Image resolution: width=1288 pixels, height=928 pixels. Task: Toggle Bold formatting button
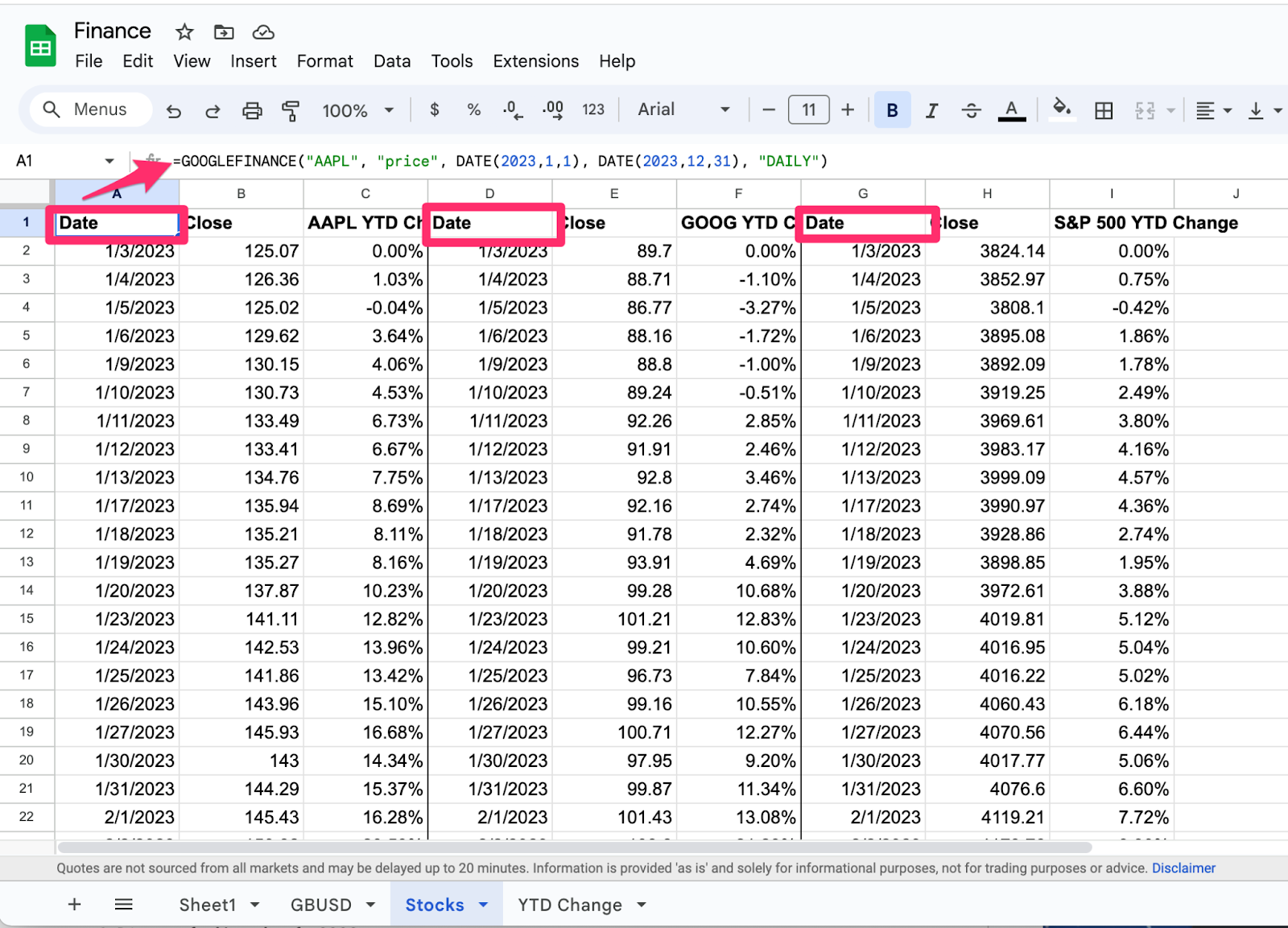pos(892,110)
